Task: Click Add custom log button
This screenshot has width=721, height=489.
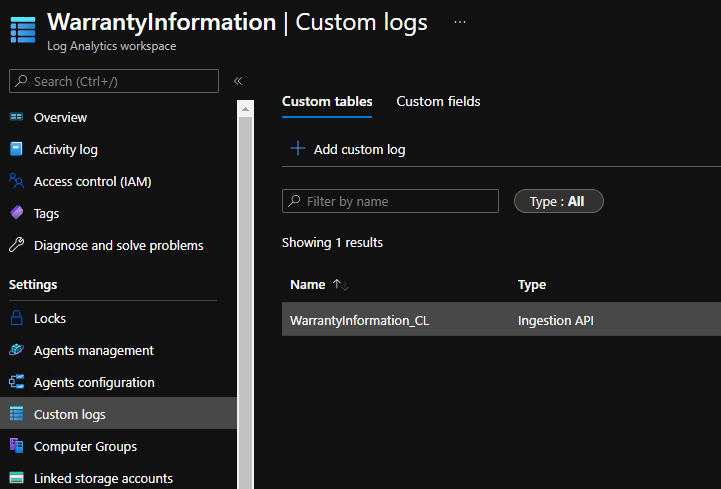Action: click(x=348, y=149)
